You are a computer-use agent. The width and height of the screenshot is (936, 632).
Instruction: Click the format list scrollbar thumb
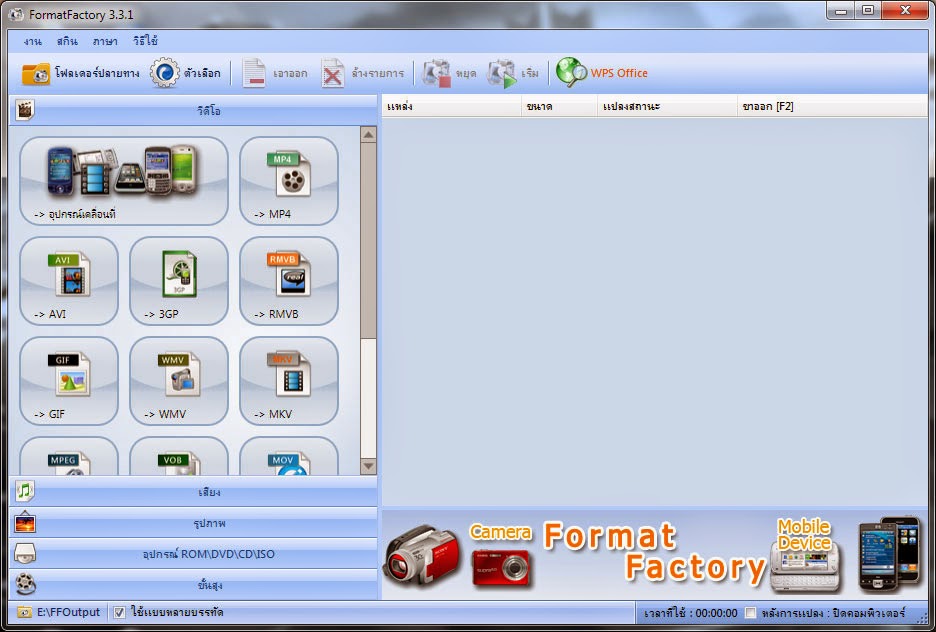click(368, 240)
